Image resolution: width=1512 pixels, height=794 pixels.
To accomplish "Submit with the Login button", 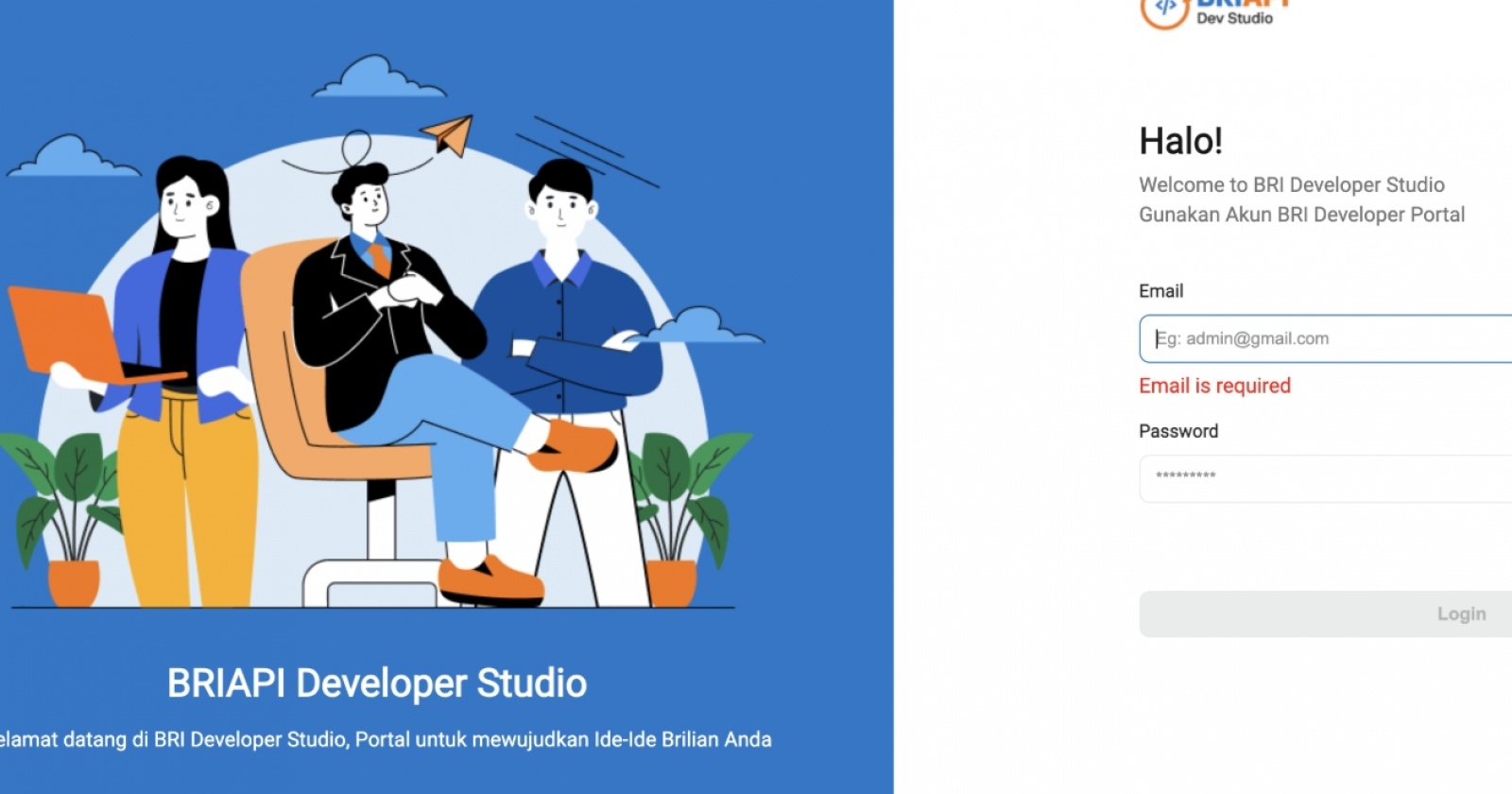I will coord(1326,614).
